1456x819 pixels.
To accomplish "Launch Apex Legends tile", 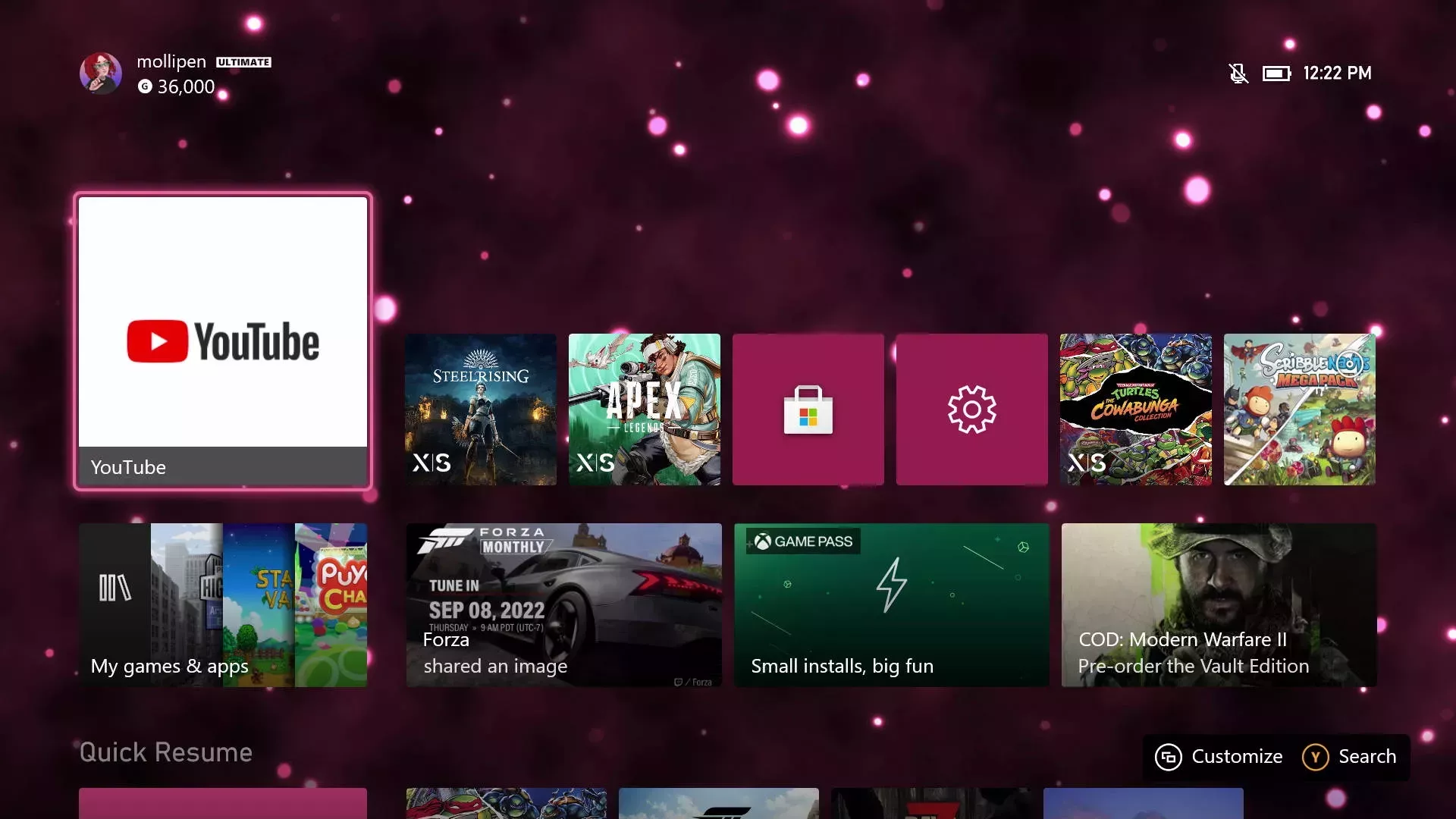I will pos(645,409).
